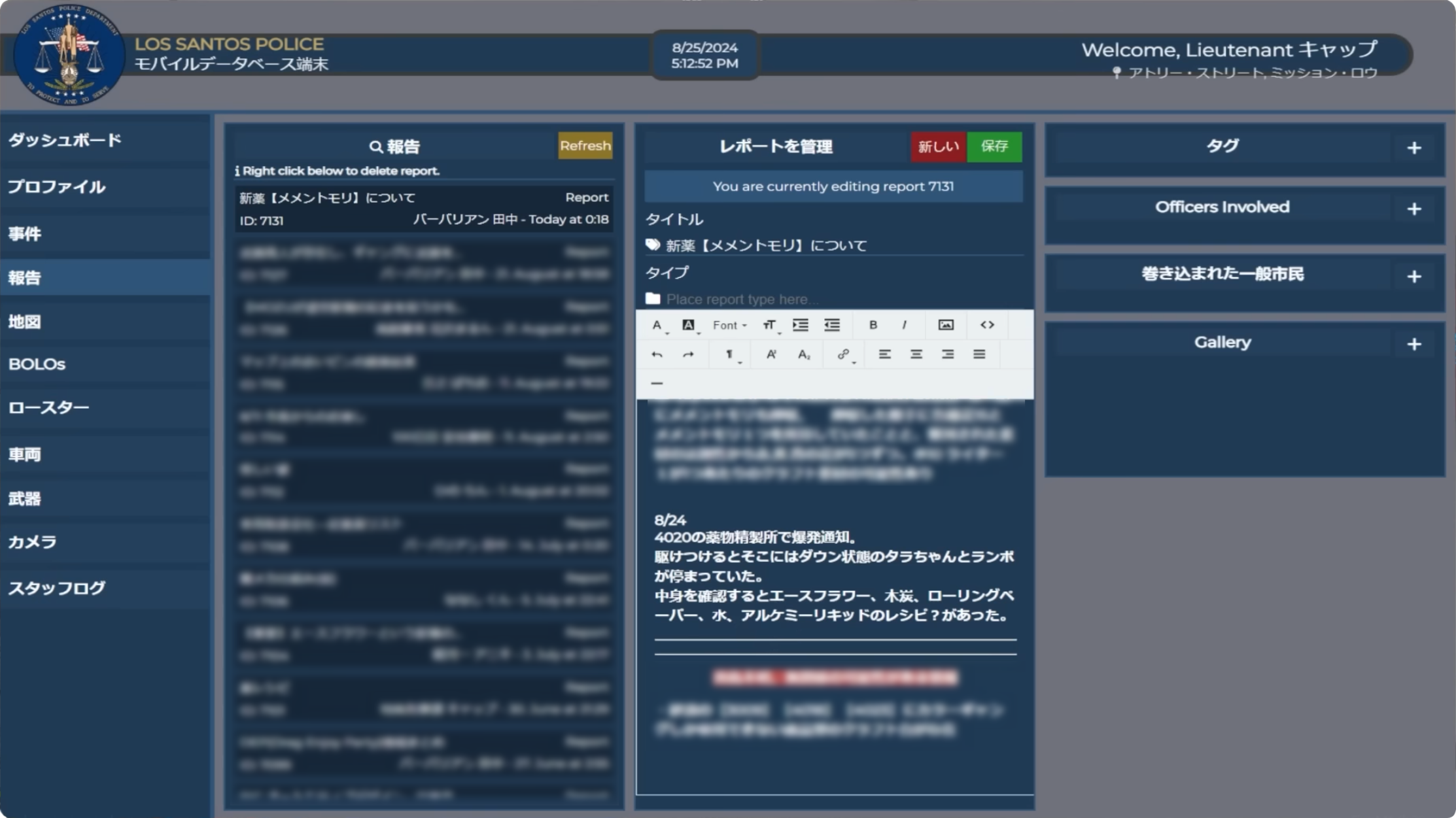Center align the report text

pyautogui.click(x=916, y=354)
